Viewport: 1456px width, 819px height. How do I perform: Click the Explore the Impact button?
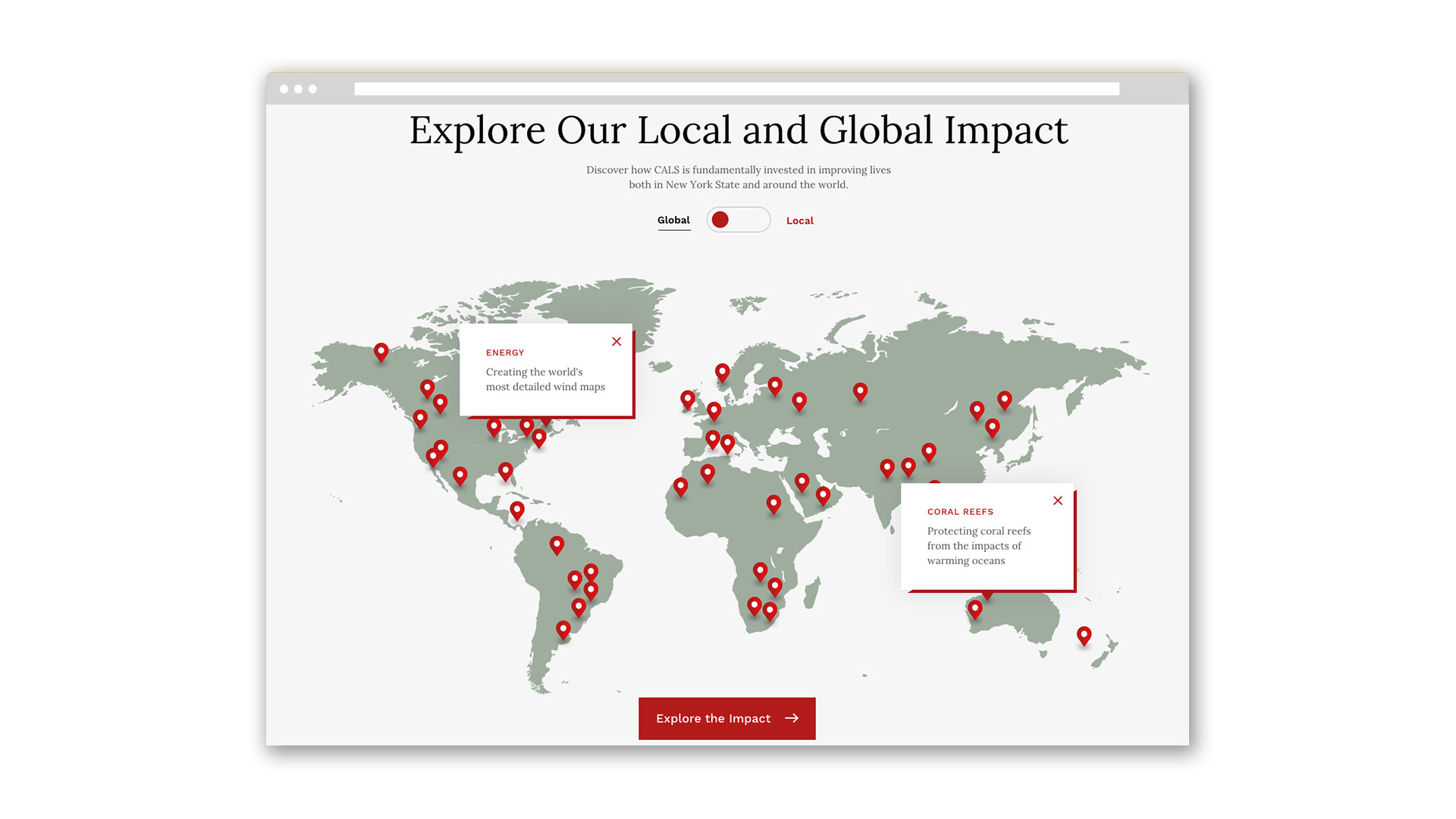pos(726,718)
